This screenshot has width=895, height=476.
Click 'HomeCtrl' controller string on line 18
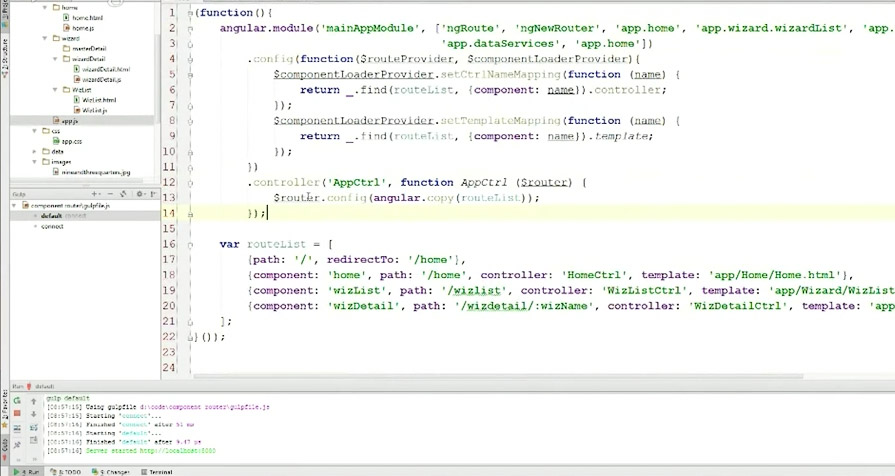[594, 275]
